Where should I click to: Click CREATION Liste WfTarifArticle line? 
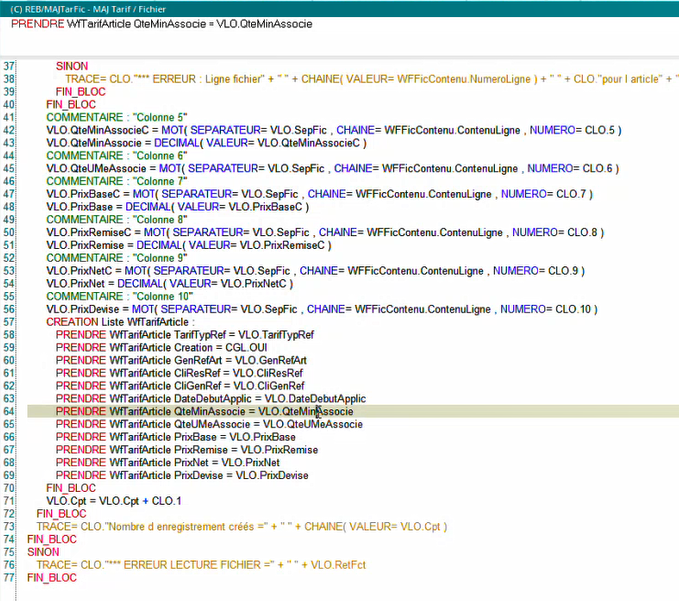coord(120,322)
